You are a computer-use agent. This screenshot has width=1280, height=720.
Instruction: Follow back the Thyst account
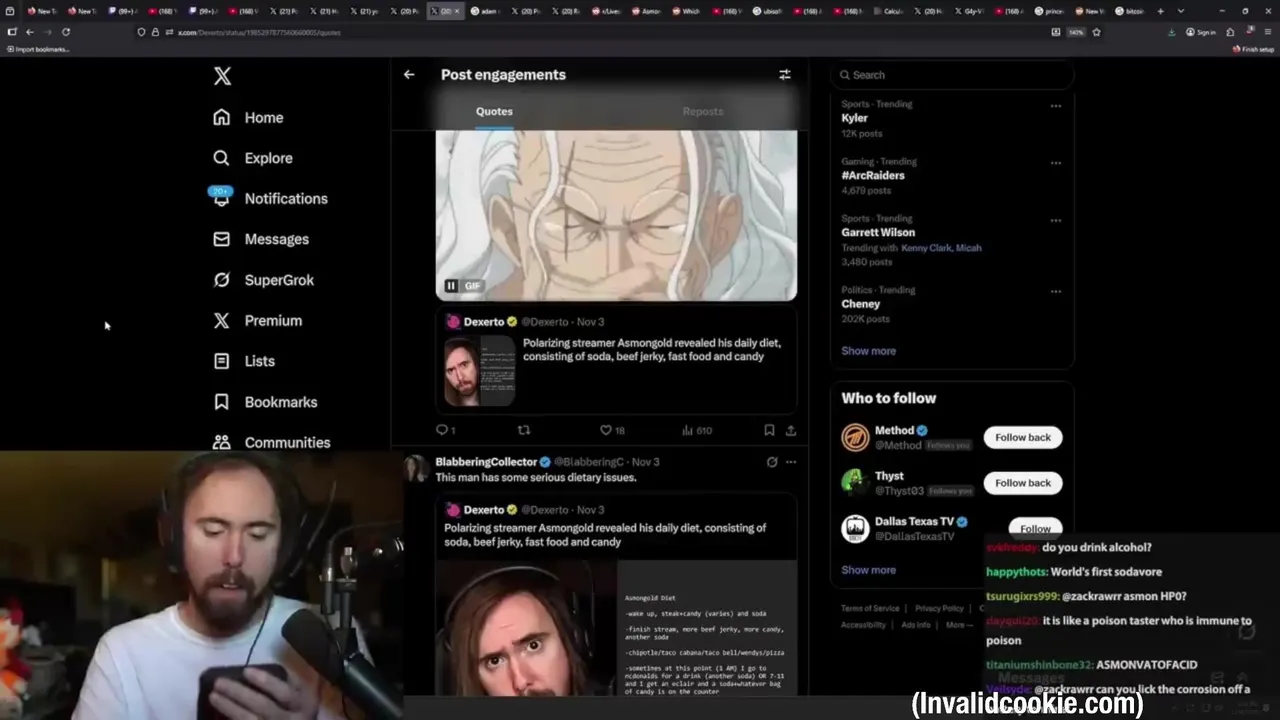pos(1023,483)
